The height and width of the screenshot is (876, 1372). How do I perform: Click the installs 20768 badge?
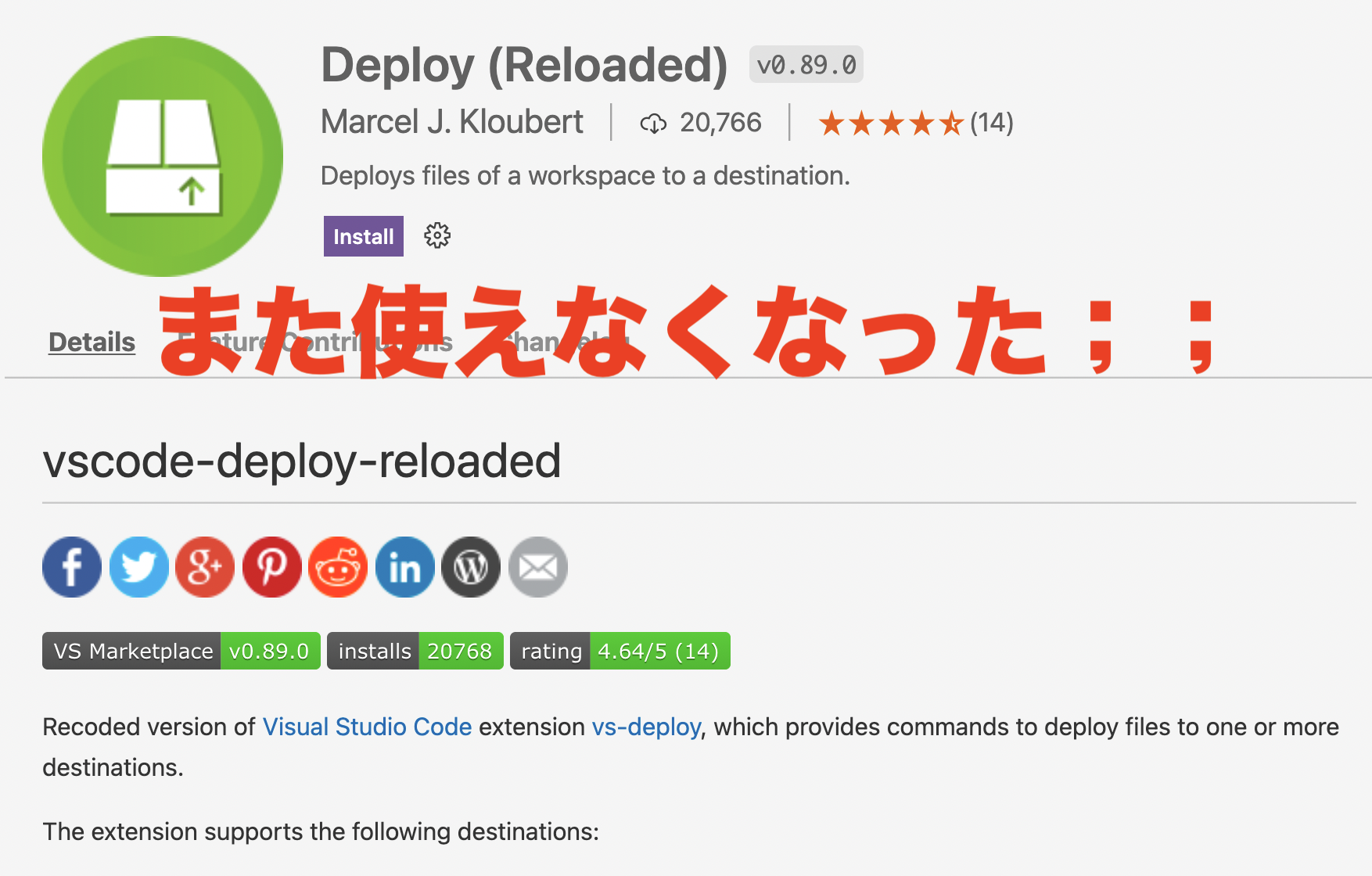point(415,651)
